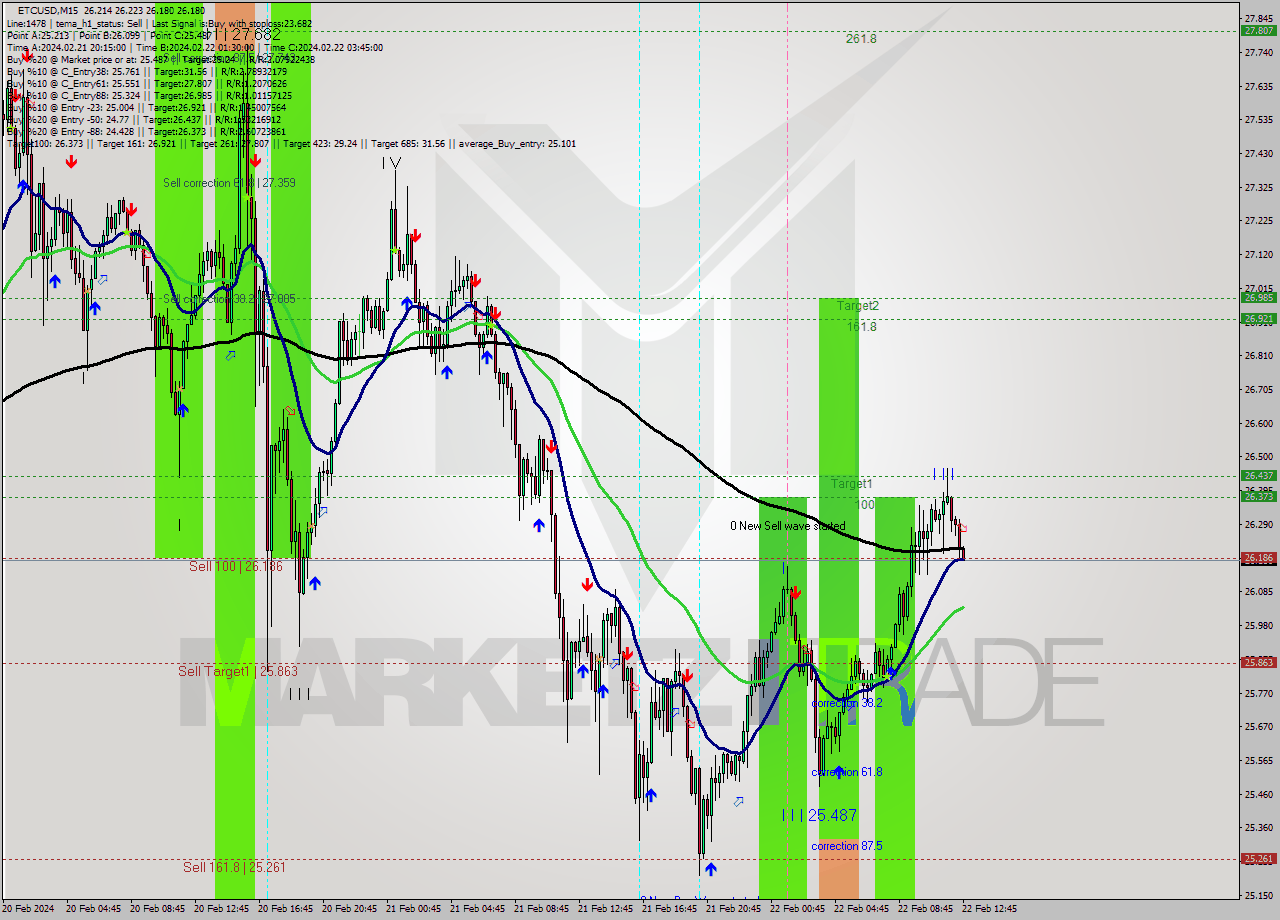Click the 26.921 green price tag
The image size is (1280, 920).
(x=1259, y=318)
